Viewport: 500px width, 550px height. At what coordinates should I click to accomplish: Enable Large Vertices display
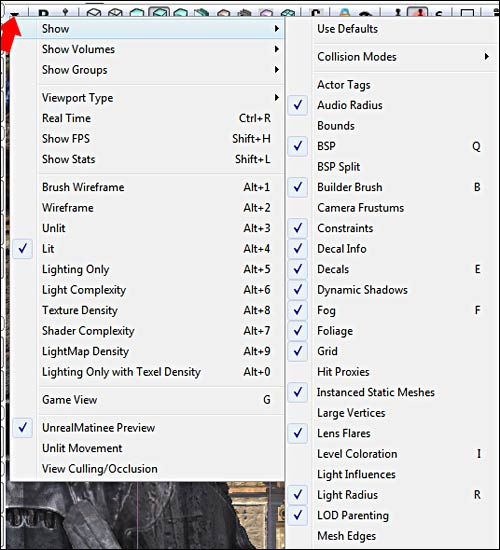pos(393,413)
